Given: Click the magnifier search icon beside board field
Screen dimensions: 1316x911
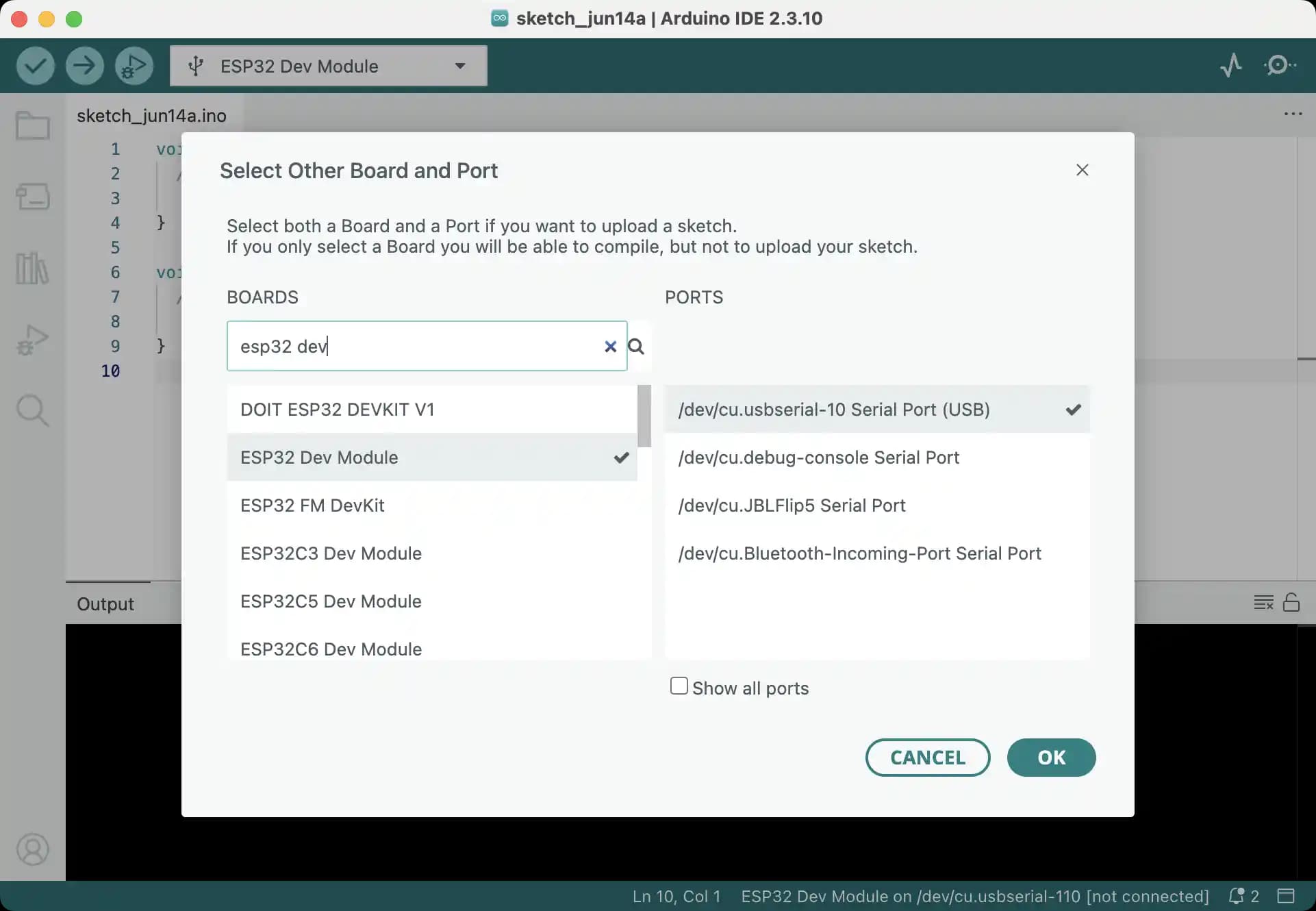Looking at the screenshot, I should 636,347.
